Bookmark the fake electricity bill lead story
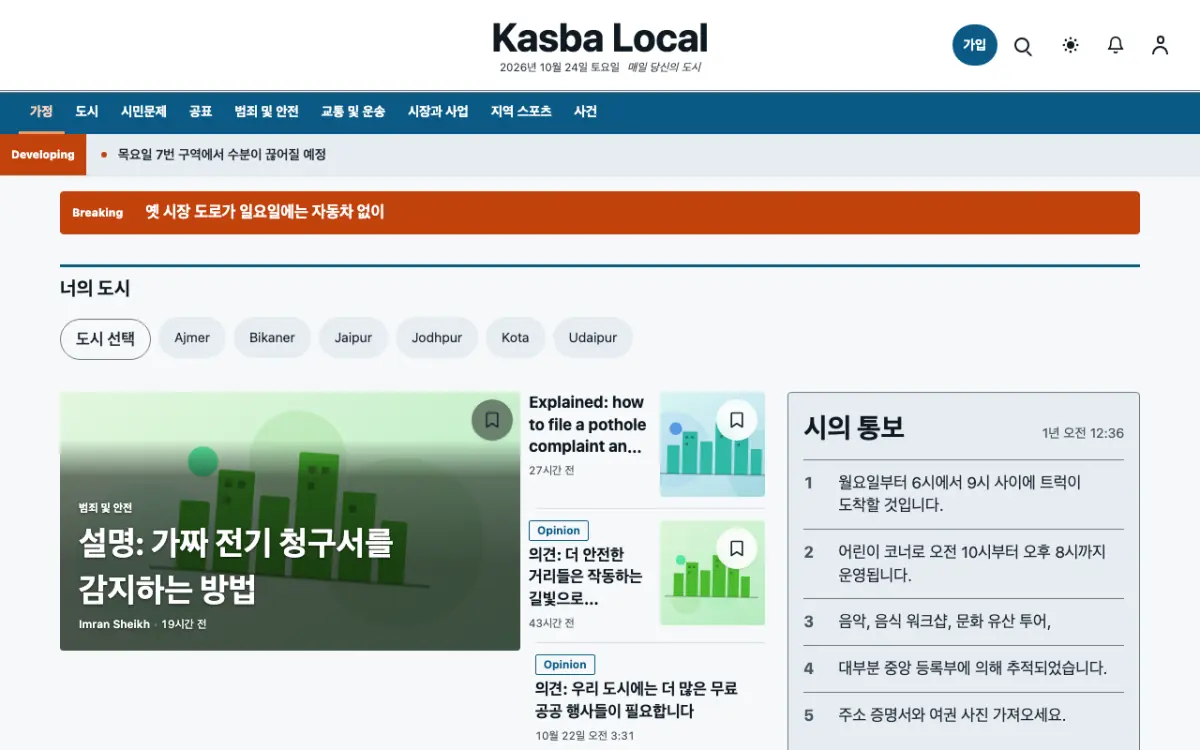The height and width of the screenshot is (750, 1200). point(492,420)
